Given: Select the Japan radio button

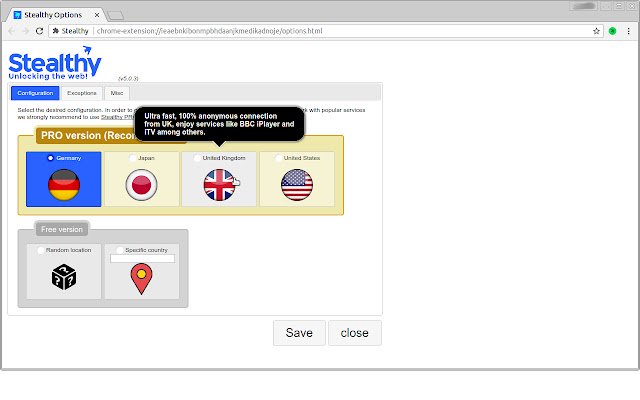Looking at the screenshot, I should (132, 158).
